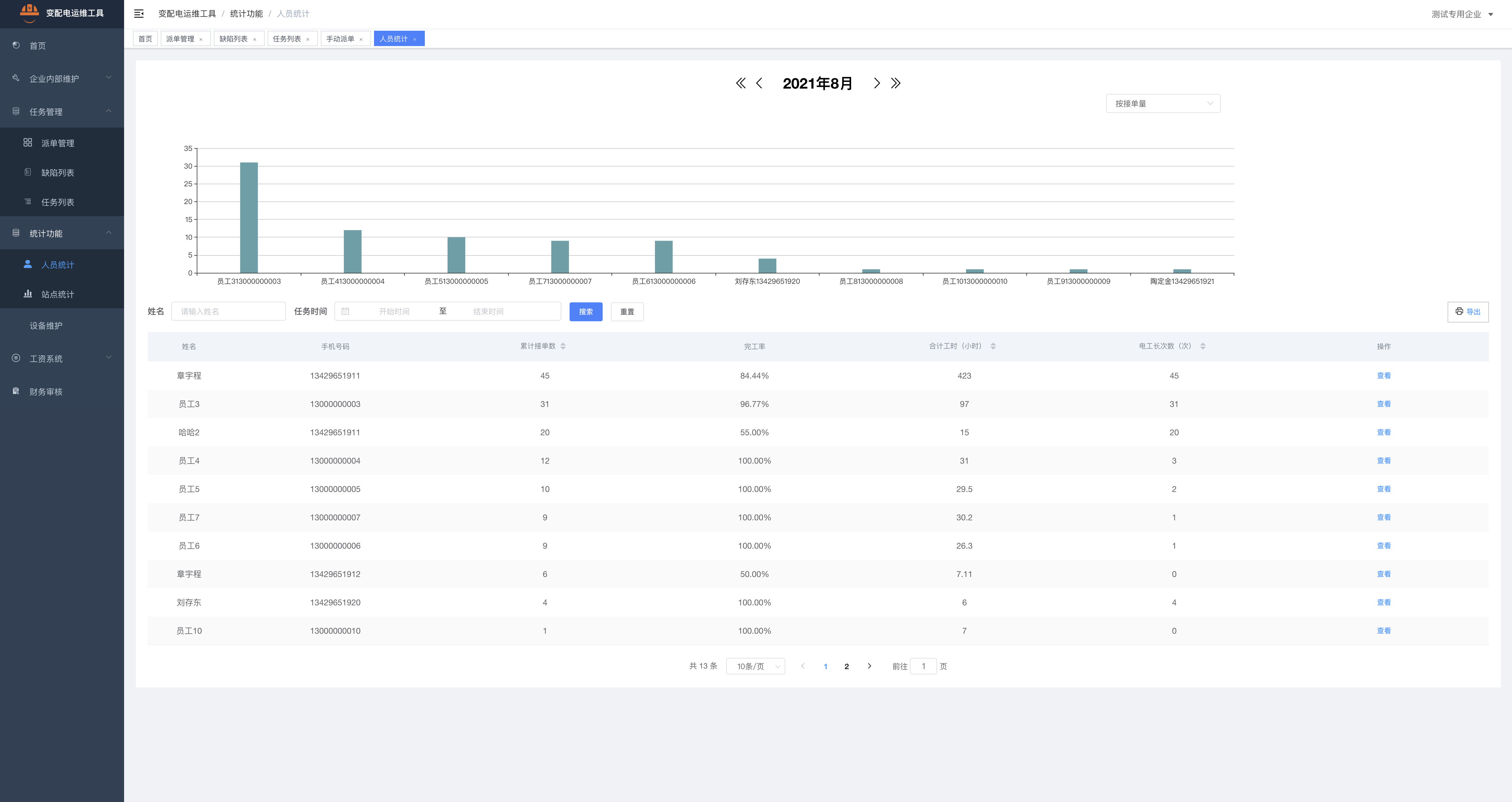
Task: Sort by 累计接单数 column
Action: click(x=563, y=346)
